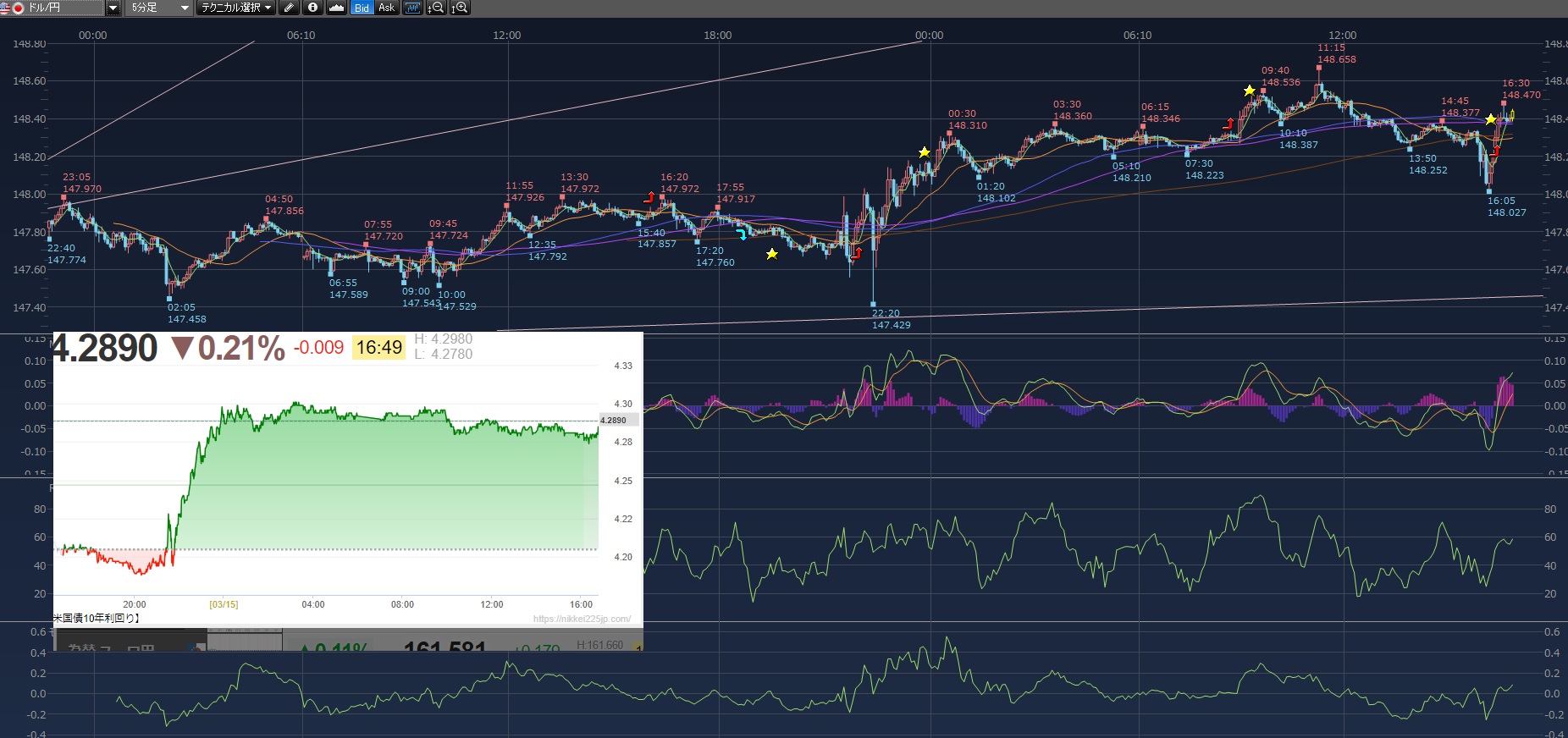Click the 22:20 147.429 low price label
This screenshot has width=1568, height=738.
891,319
